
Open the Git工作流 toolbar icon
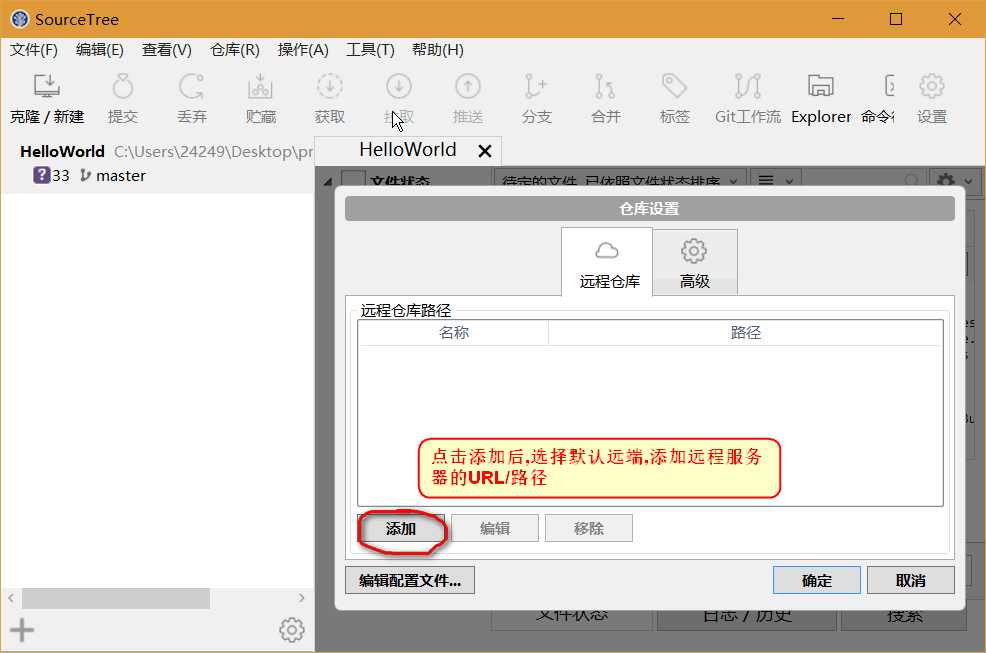pos(748,99)
